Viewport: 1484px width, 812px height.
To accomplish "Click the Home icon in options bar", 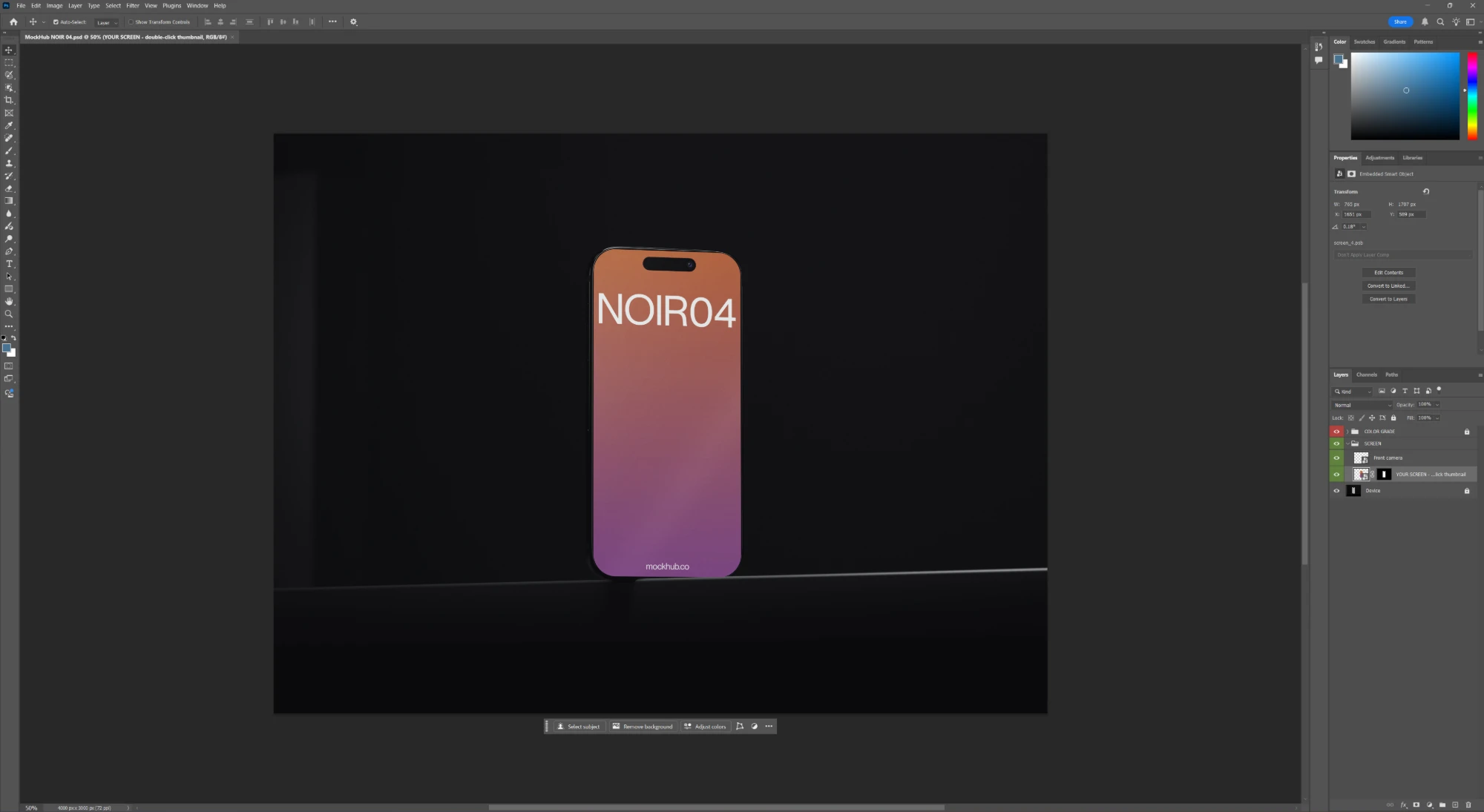I will tap(13, 22).
